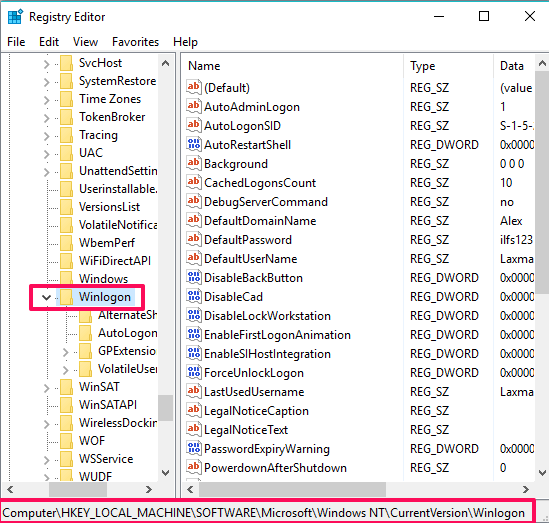
Task: Click the DefaultPassword string icon
Action: coord(193,239)
